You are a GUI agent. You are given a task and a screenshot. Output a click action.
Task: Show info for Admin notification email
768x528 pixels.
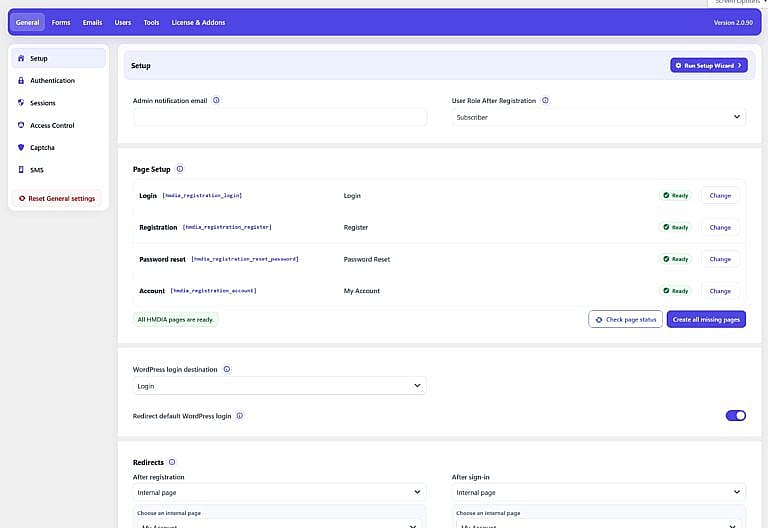coord(216,100)
